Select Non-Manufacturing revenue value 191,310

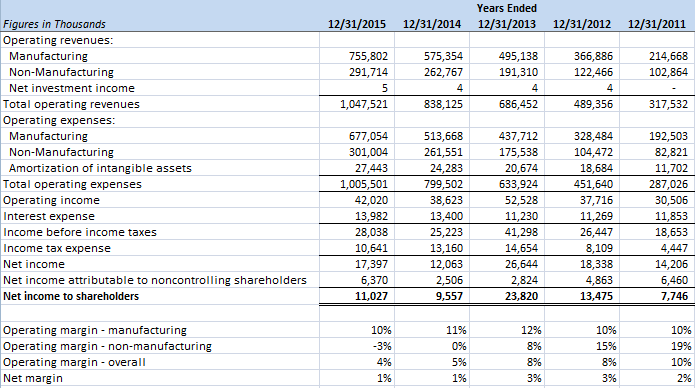pos(518,72)
